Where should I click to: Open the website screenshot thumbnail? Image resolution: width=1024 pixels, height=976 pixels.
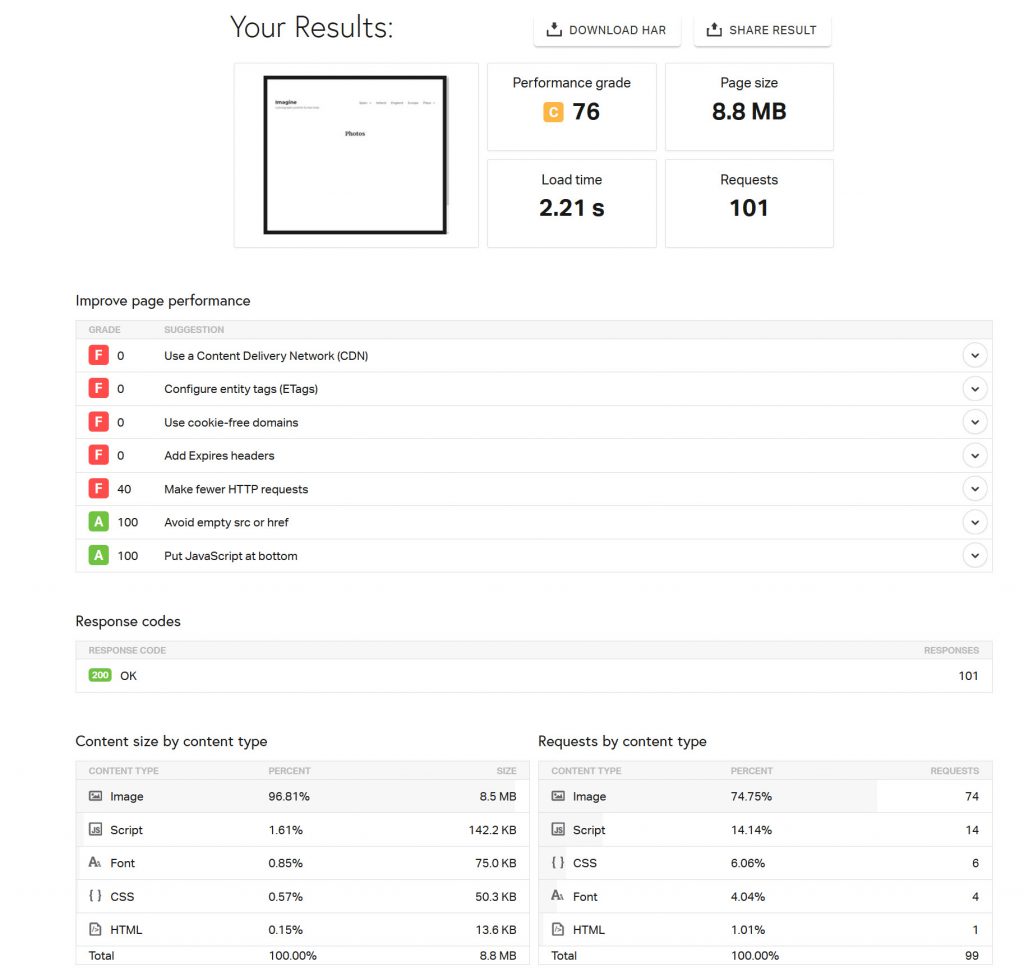click(355, 155)
